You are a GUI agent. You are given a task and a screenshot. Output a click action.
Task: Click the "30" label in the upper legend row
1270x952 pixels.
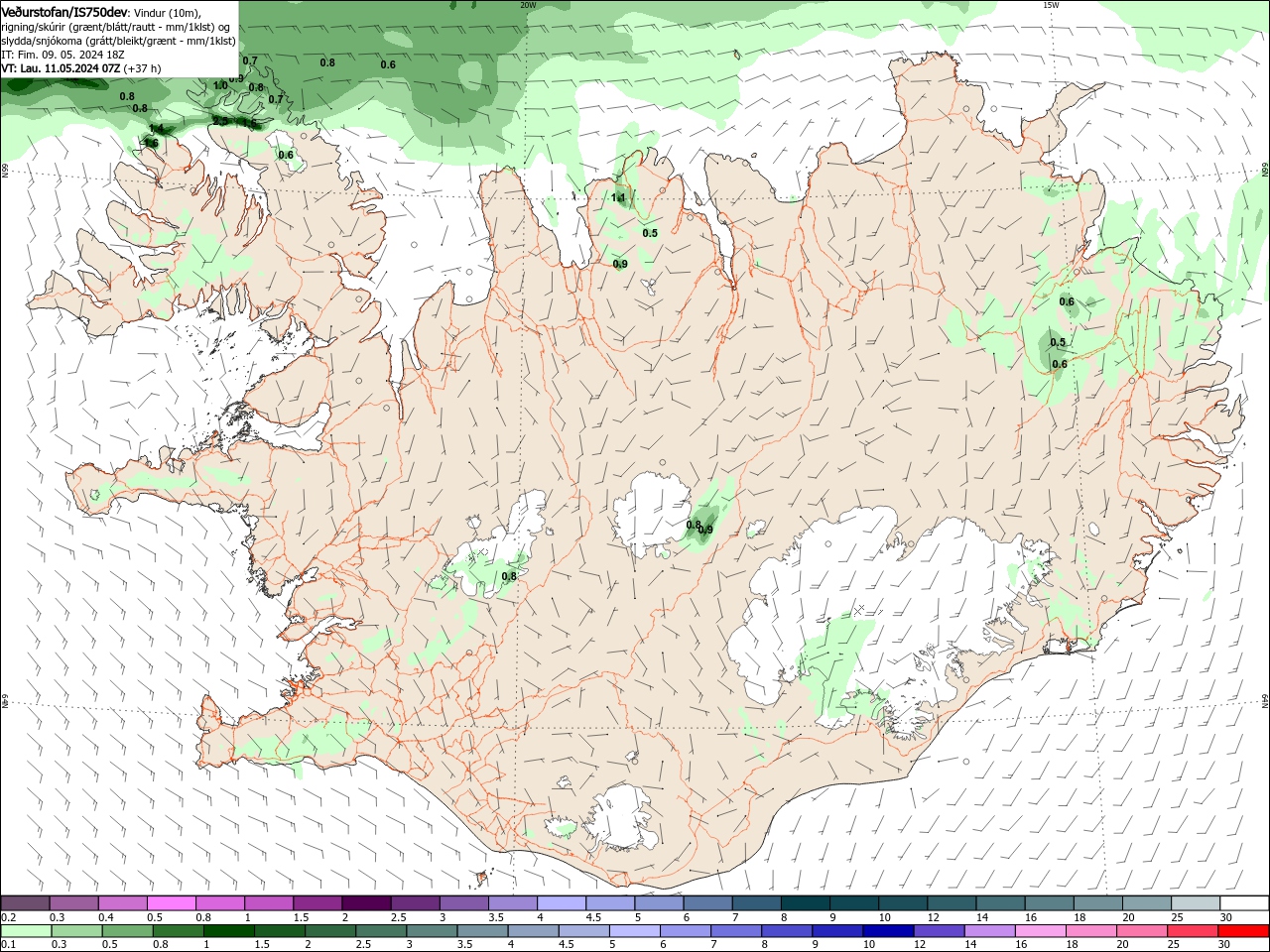[1226, 917]
